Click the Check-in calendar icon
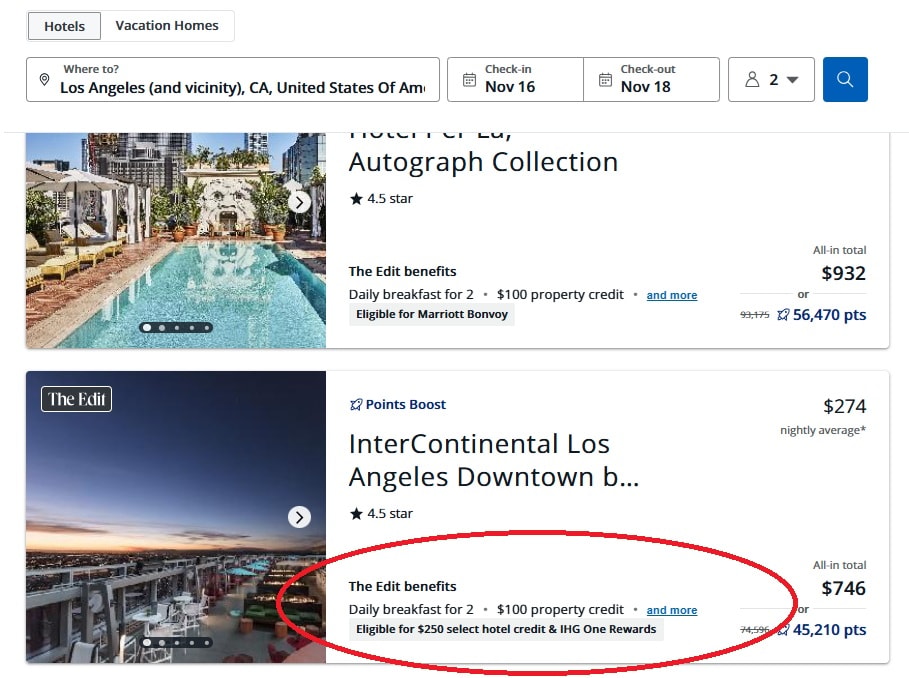 [470, 79]
